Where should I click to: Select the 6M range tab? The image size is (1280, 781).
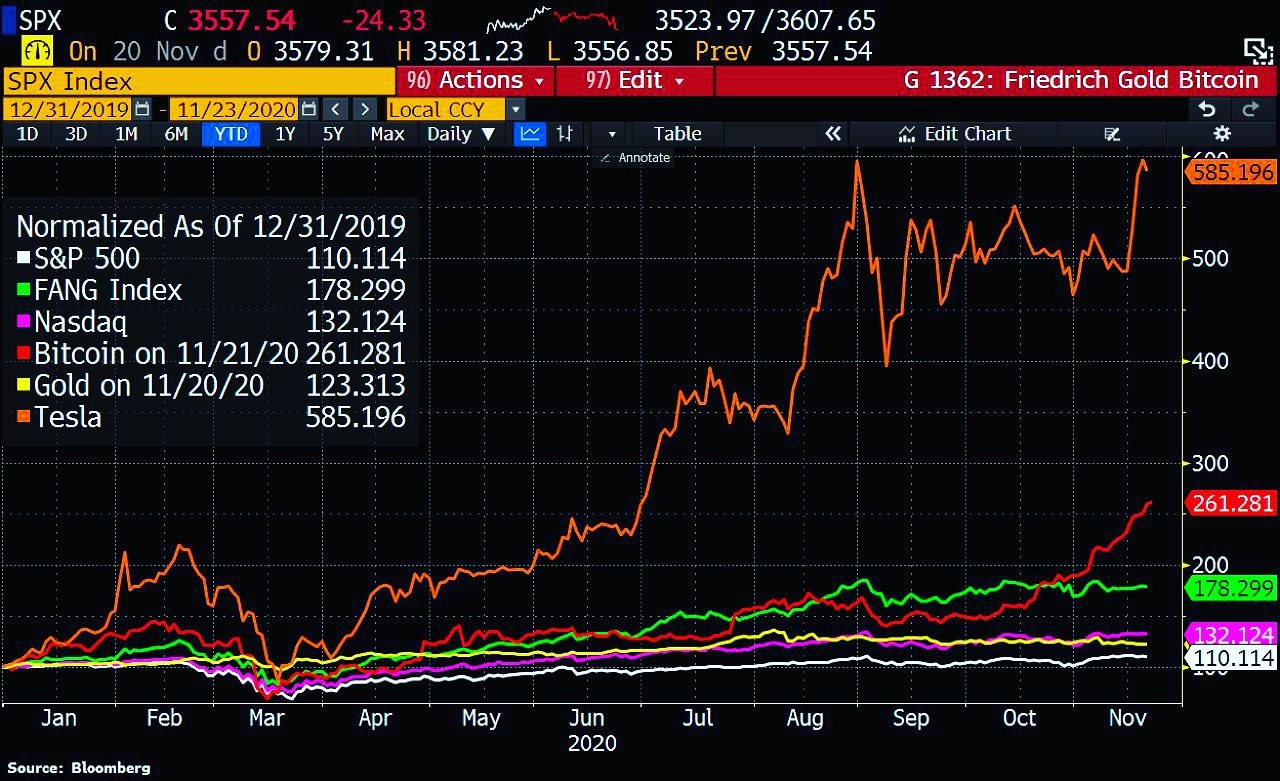click(x=176, y=134)
